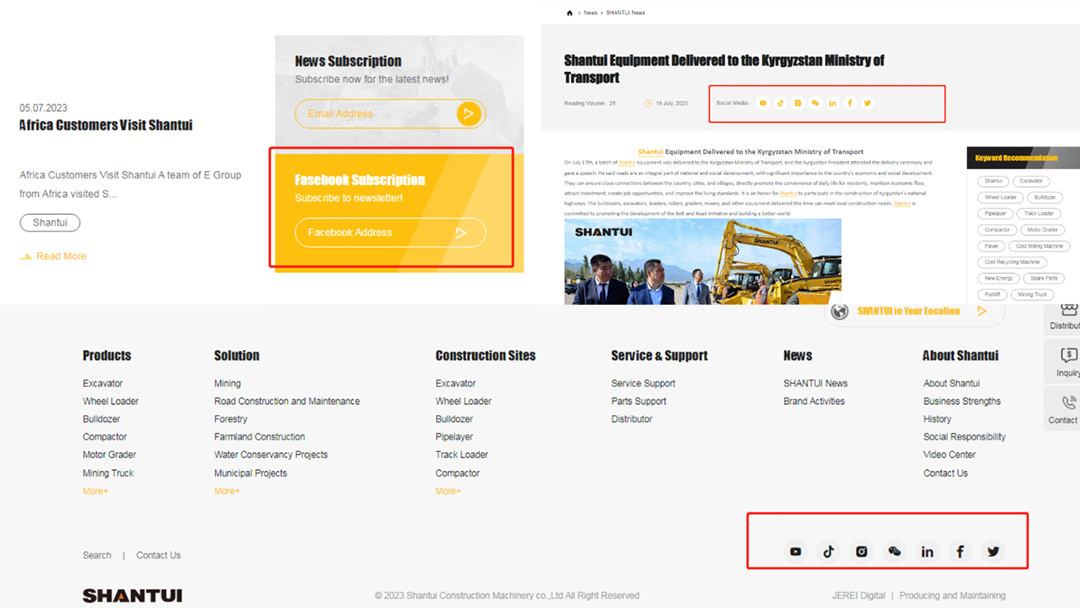Open Mining Truck under Products
This screenshot has width=1080, height=608.
point(108,473)
